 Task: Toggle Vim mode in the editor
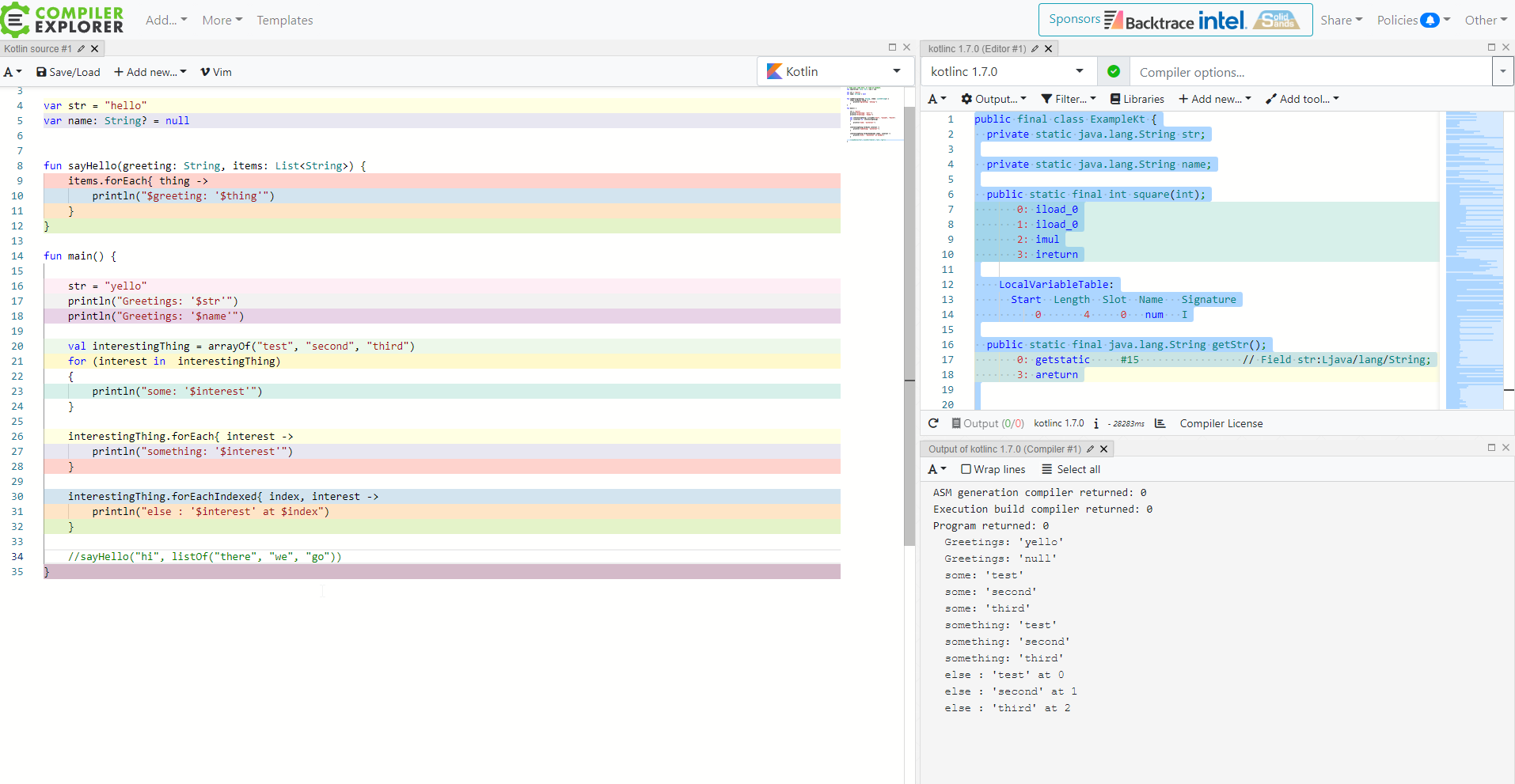[216, 72]
